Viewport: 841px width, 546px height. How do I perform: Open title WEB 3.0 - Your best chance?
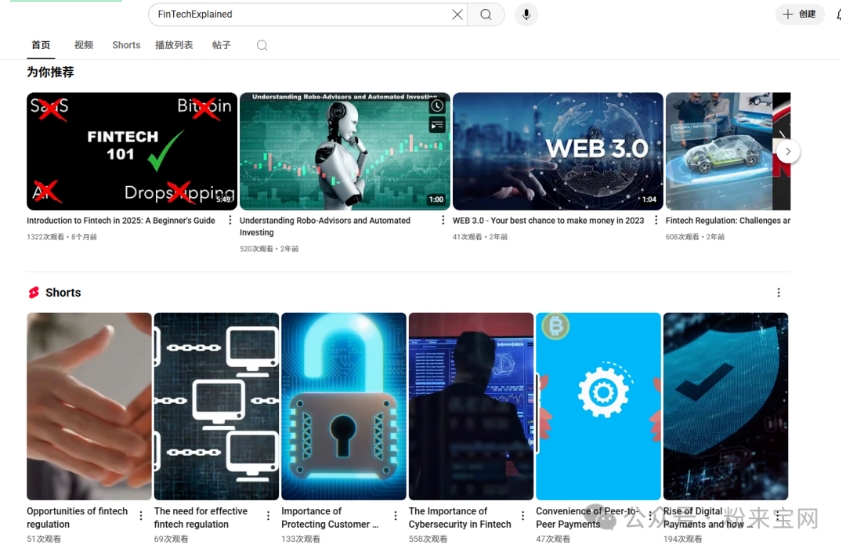(548, 220)
